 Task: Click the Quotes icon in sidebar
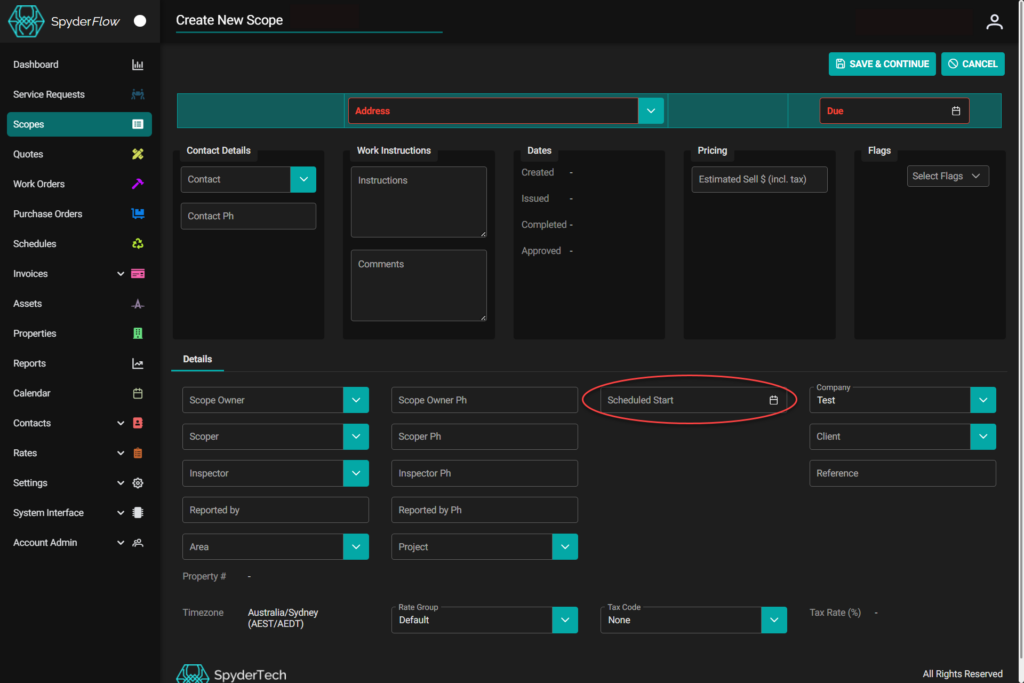138,154
